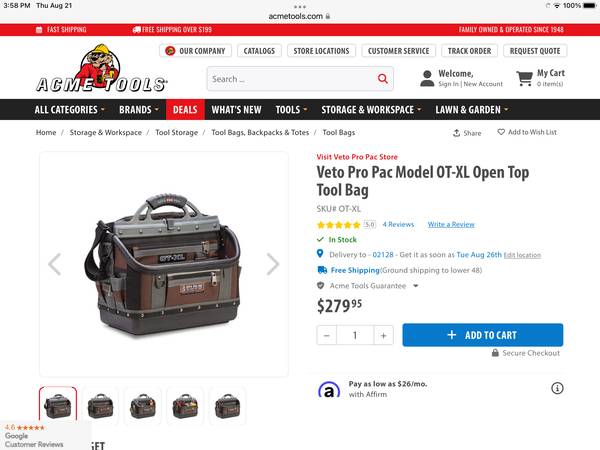Click the Add to Cart button
The height and width of the screenshot is (450, 600).
tap(483, 335)
